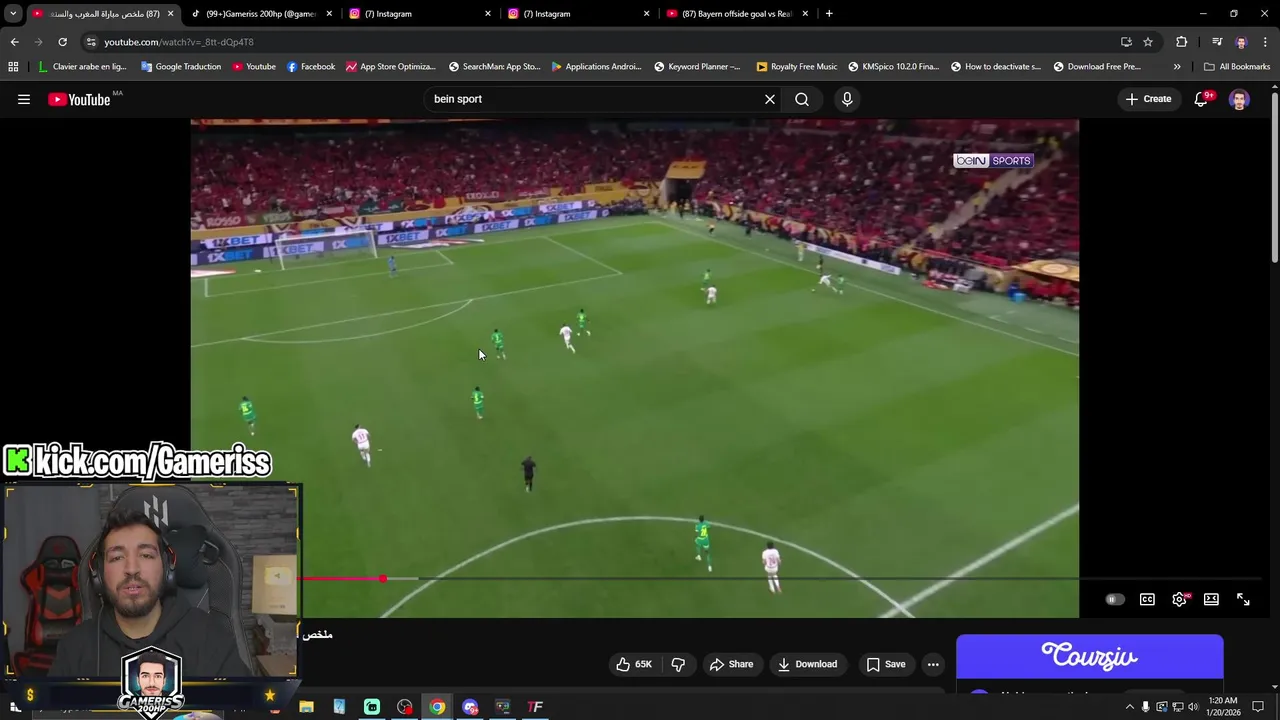Click the Chrome icon in taskbar
The image size is (1280, 720).
pyautogui.click(x=437, y=707)
